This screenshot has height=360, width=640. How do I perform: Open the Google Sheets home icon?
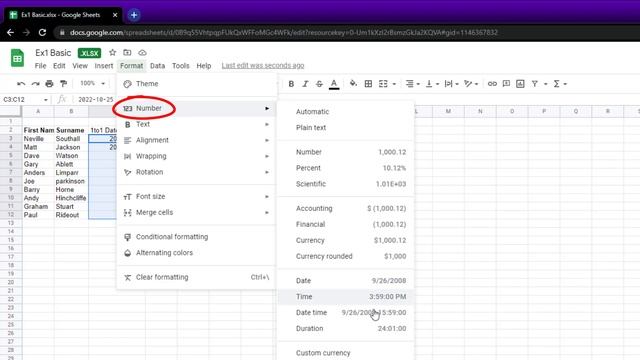click(17, 58)
